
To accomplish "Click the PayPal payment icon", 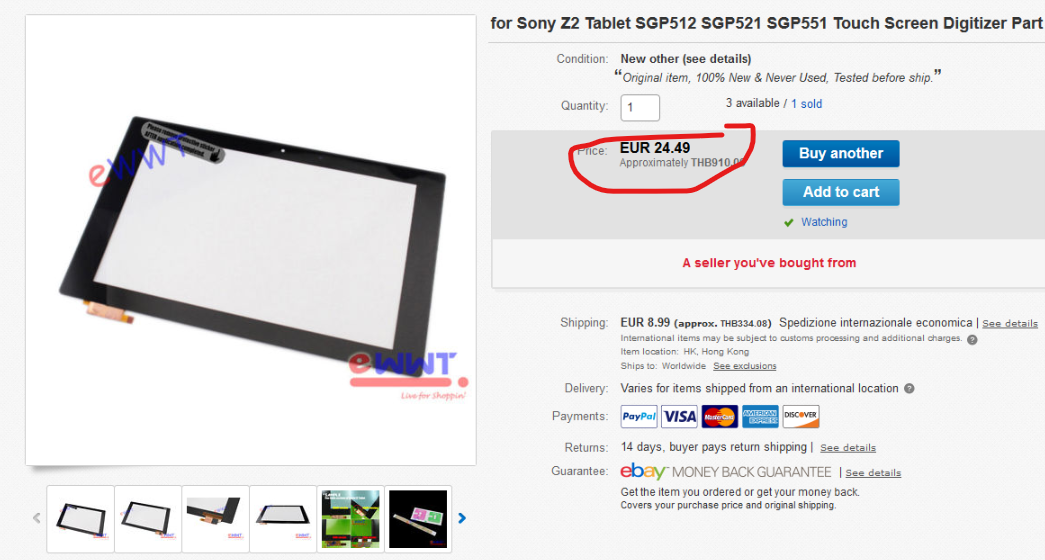I will tap(639, 417).
